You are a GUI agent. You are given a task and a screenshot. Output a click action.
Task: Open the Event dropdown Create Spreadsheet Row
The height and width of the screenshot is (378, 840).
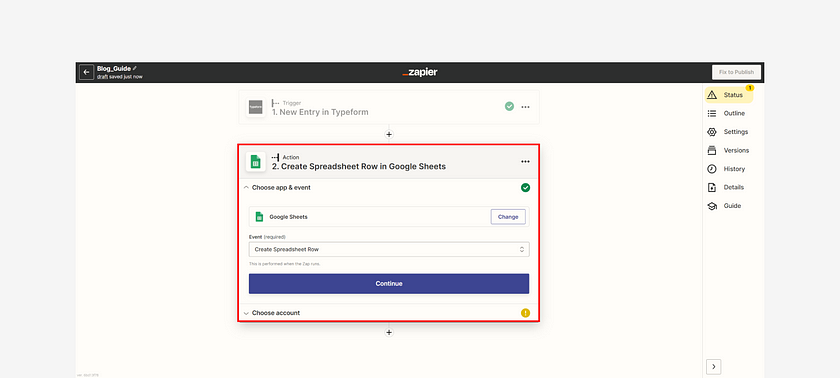(389, 250)
